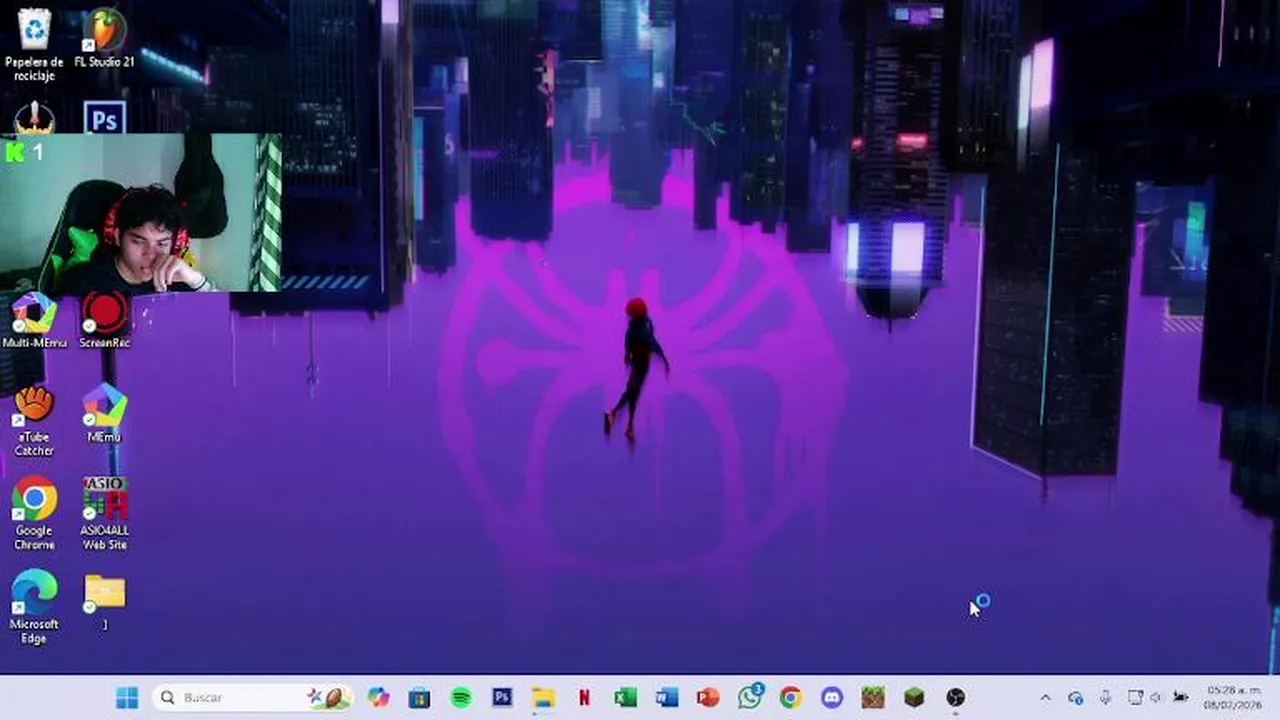Select the Microsoft Edge desktop icon

point(34,608)
